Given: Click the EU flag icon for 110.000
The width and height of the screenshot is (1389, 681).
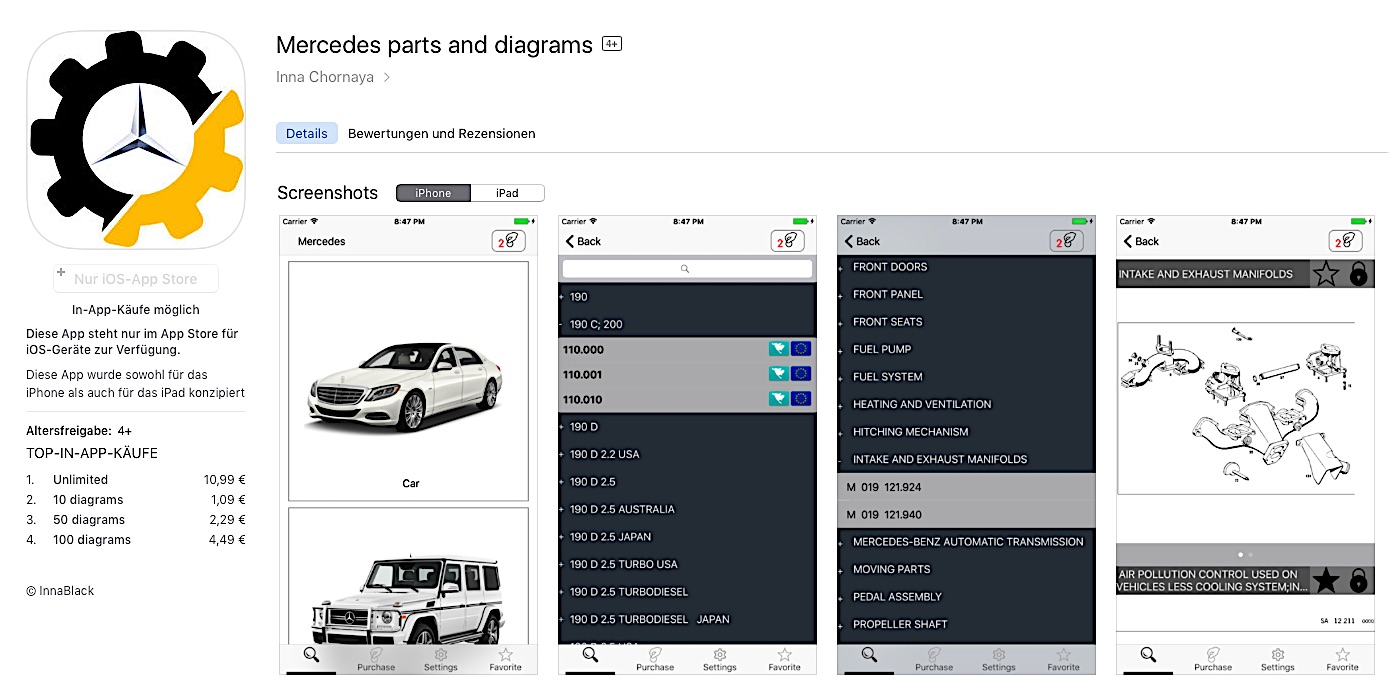Looking at the screenshot, I should [800, 349].
